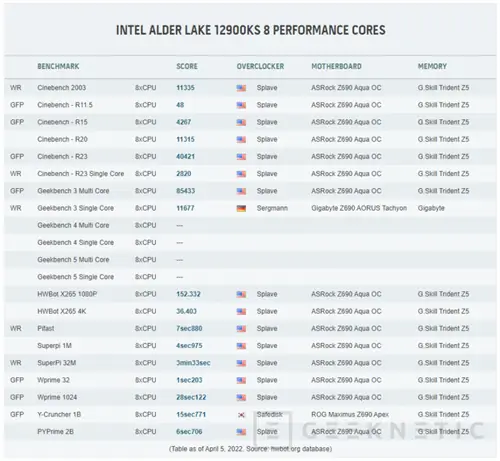Click the overclocker name Sergmann
500x461 pixels.
pyautogui.click(x=272, y=208)
